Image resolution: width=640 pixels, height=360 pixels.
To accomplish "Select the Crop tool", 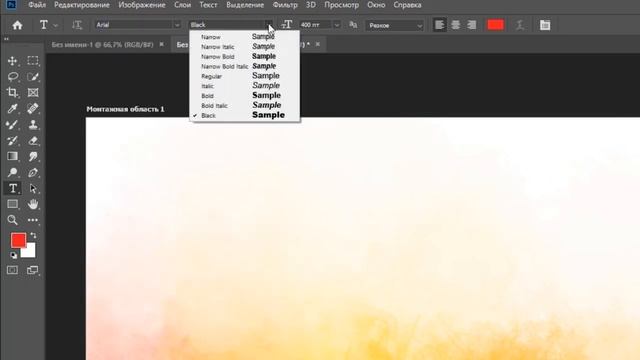I will (12, 93).
